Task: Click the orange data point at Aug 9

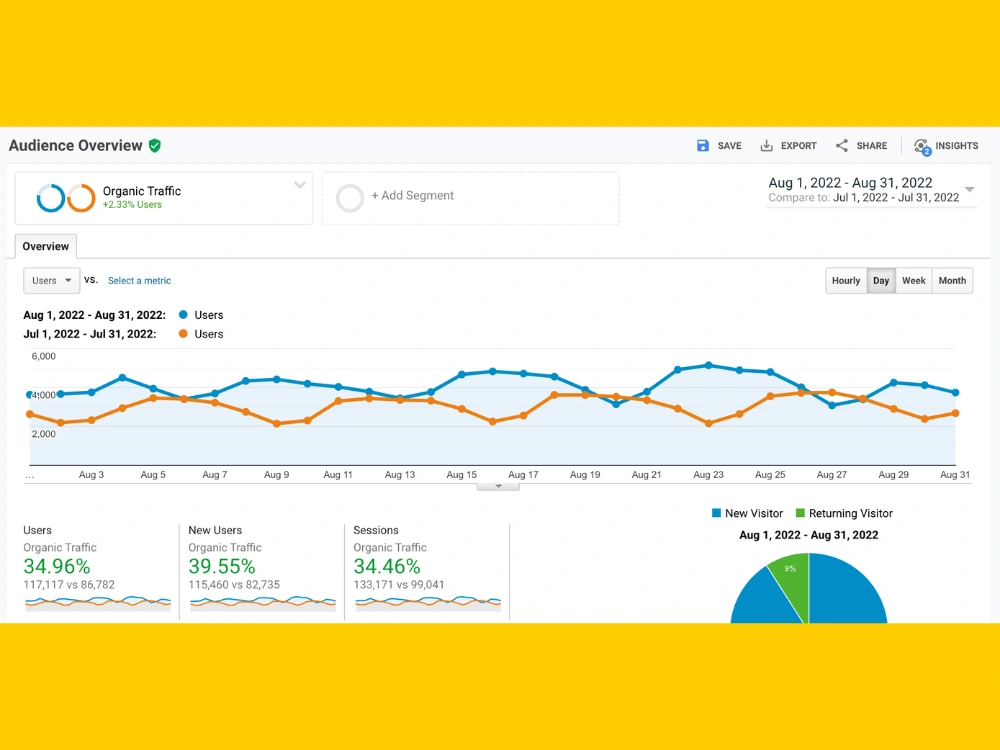Action: [x=276, y=423]
